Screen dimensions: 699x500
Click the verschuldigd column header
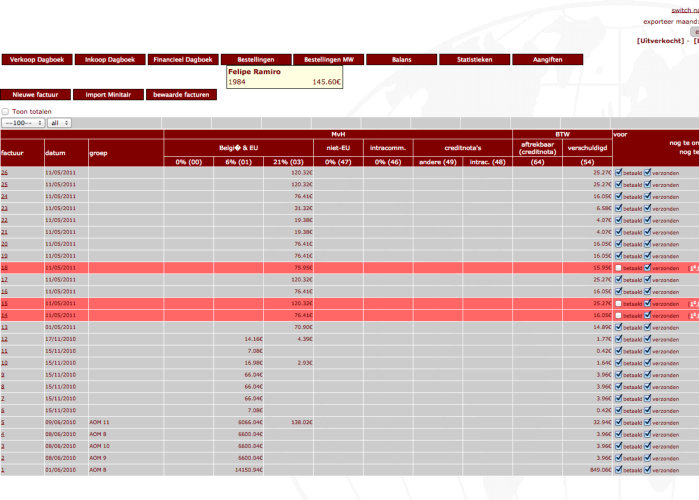[587, 148]
